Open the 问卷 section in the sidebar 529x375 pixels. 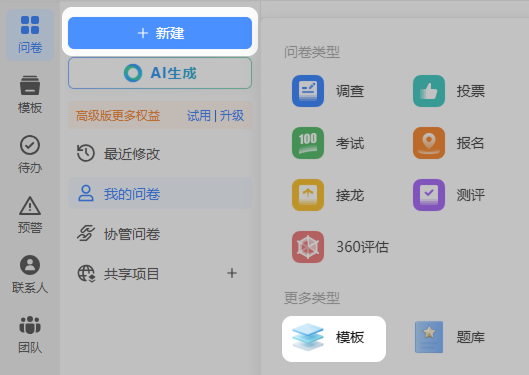pyautogui.click(x=30, y=35)
